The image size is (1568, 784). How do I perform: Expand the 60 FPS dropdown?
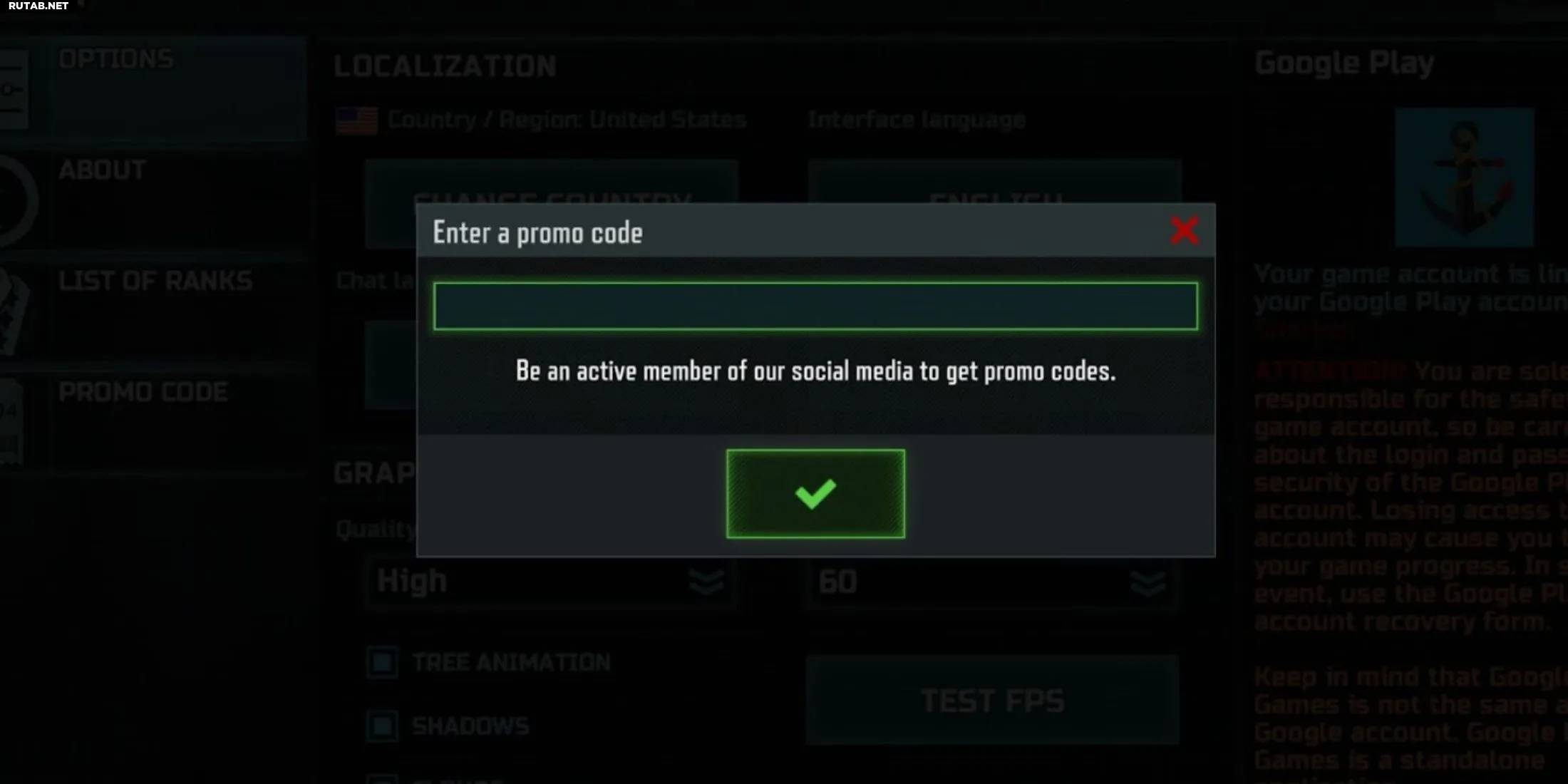tap(994, 582)
